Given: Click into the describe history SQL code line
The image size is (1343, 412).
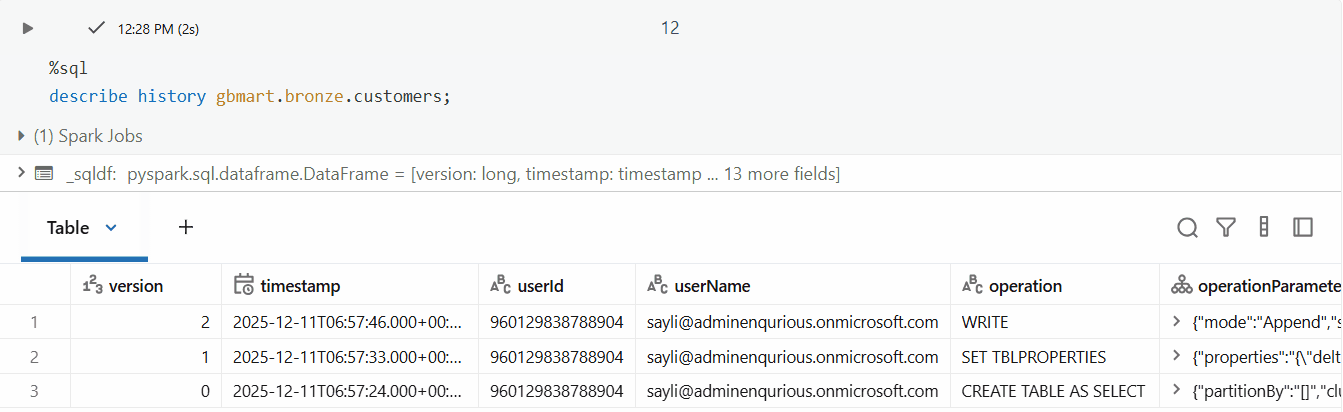Looking at the screenshot, I should (x=250, y=97).
